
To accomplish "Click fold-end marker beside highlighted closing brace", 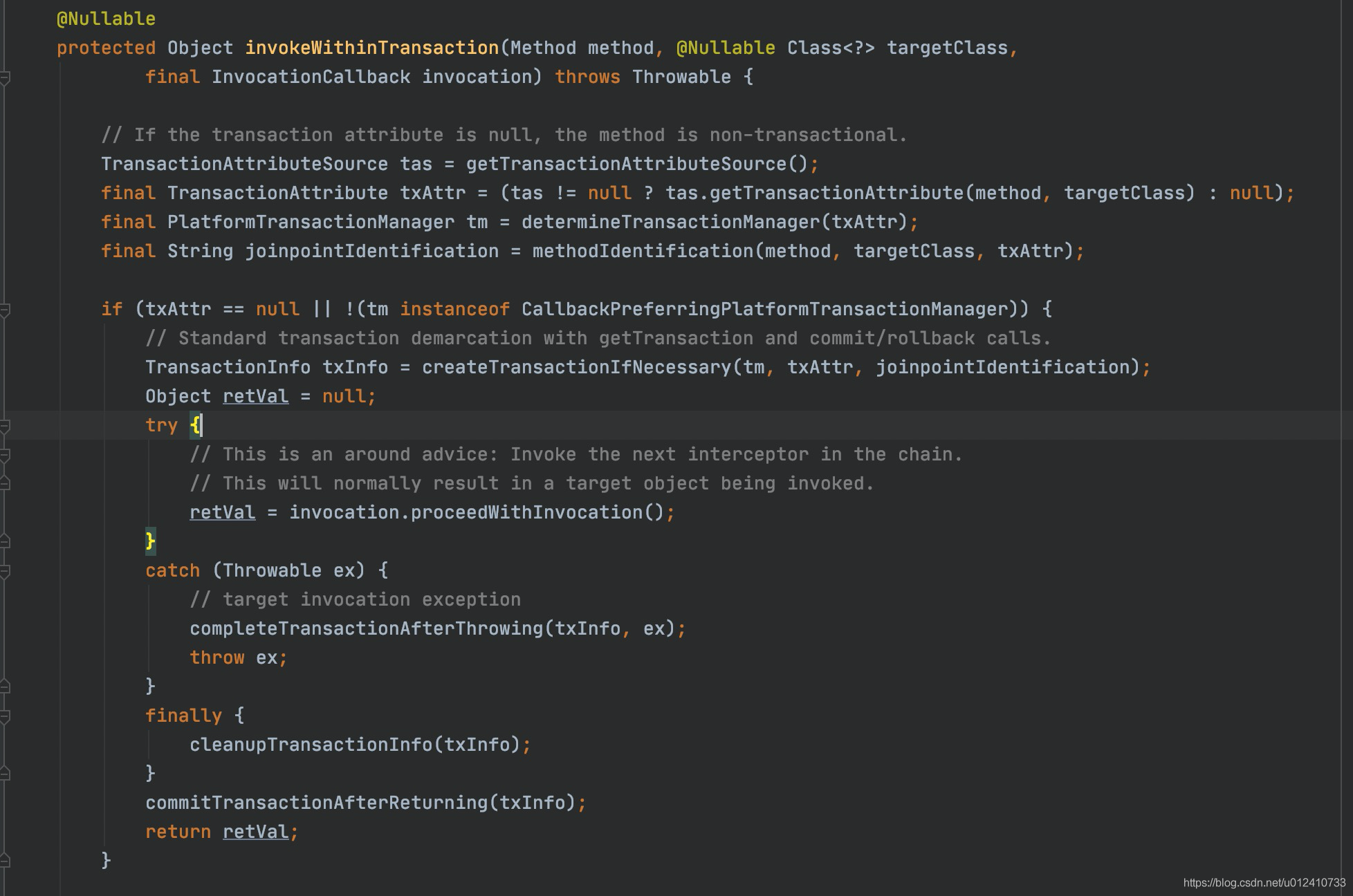I will 4,541.
